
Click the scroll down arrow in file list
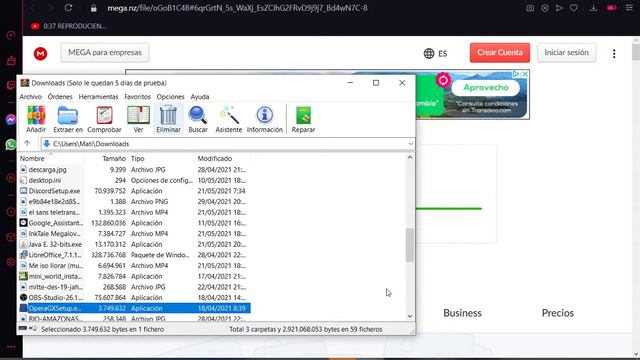[410, 316]
